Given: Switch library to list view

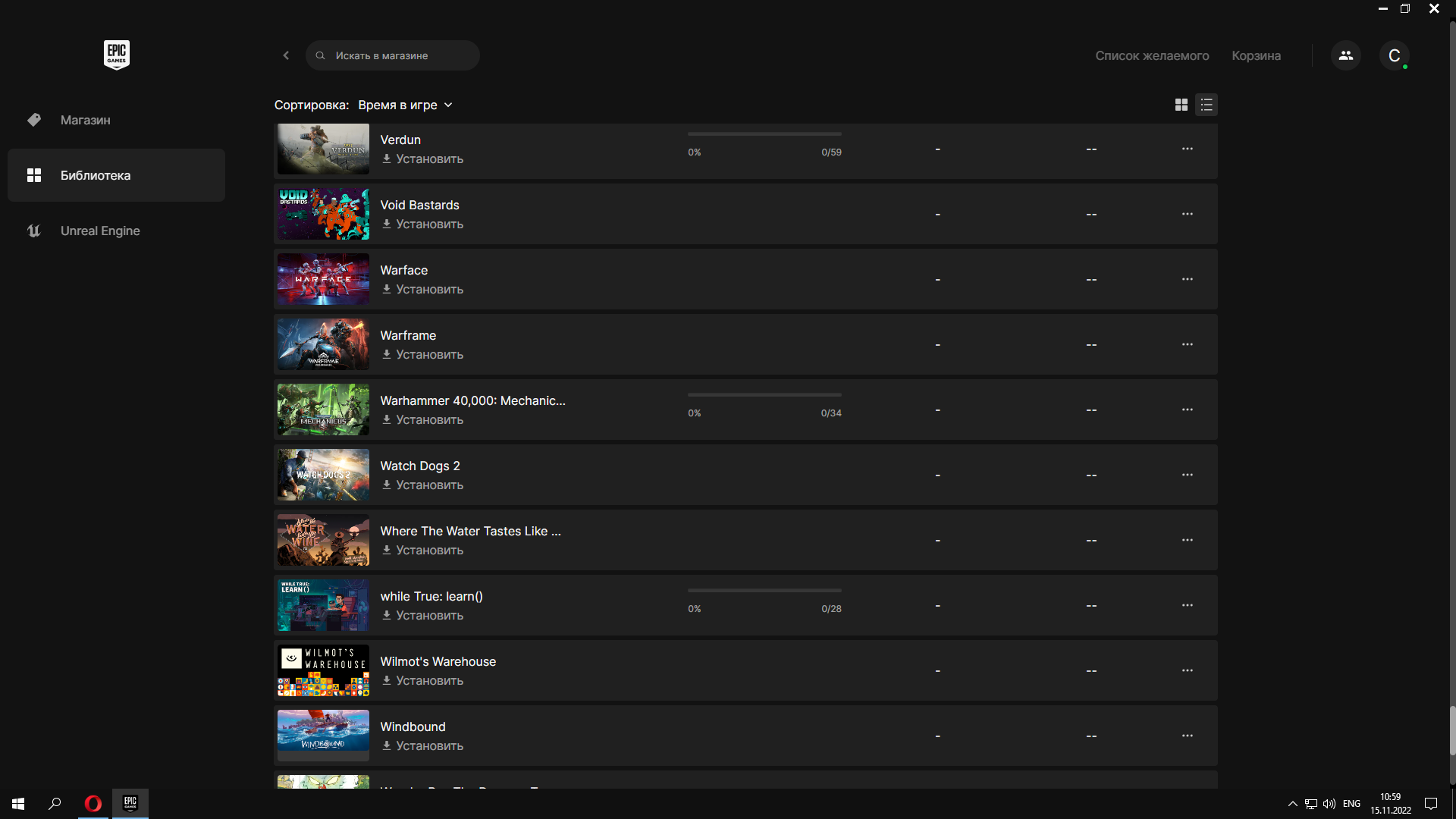Looking at the screenshot, I should 1207,105.
